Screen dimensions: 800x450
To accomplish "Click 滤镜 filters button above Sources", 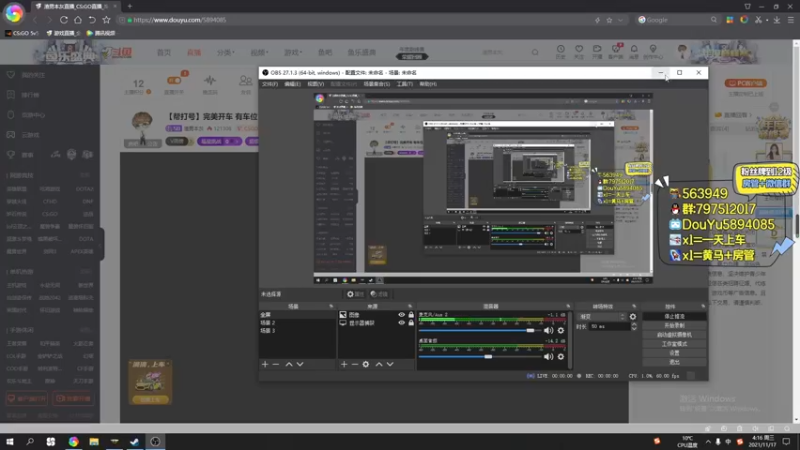I will click(x=379, y=294).
